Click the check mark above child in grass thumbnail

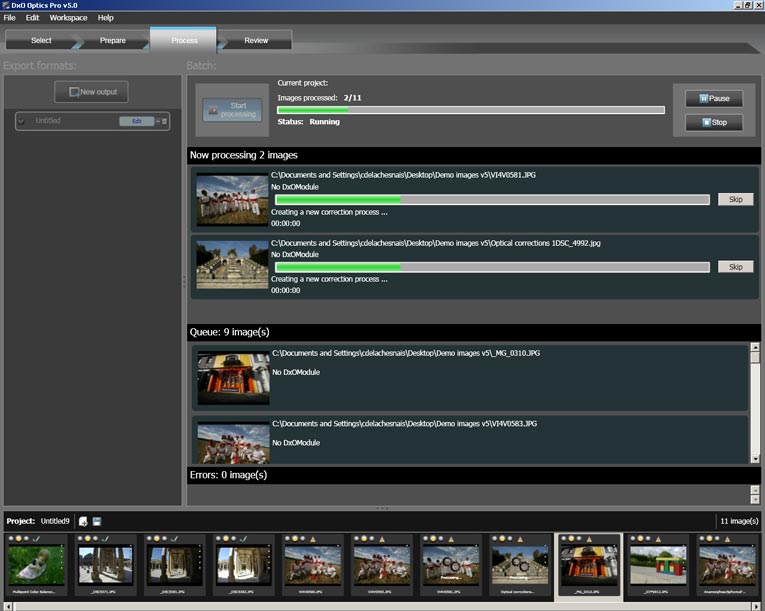[36, 539]
